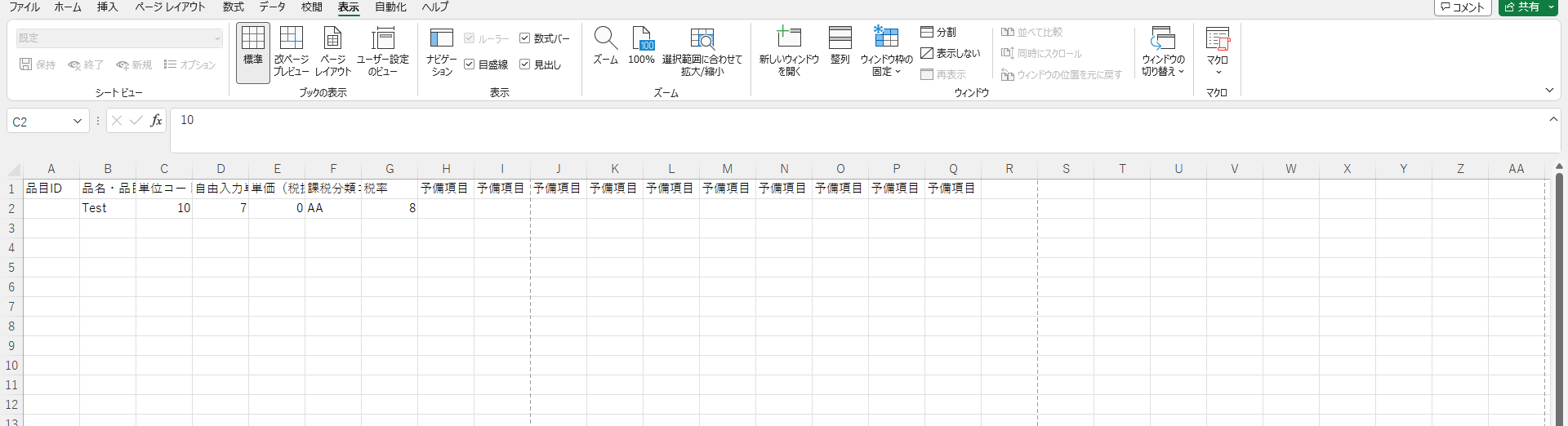Click 整列 arrange all windows

840,46
